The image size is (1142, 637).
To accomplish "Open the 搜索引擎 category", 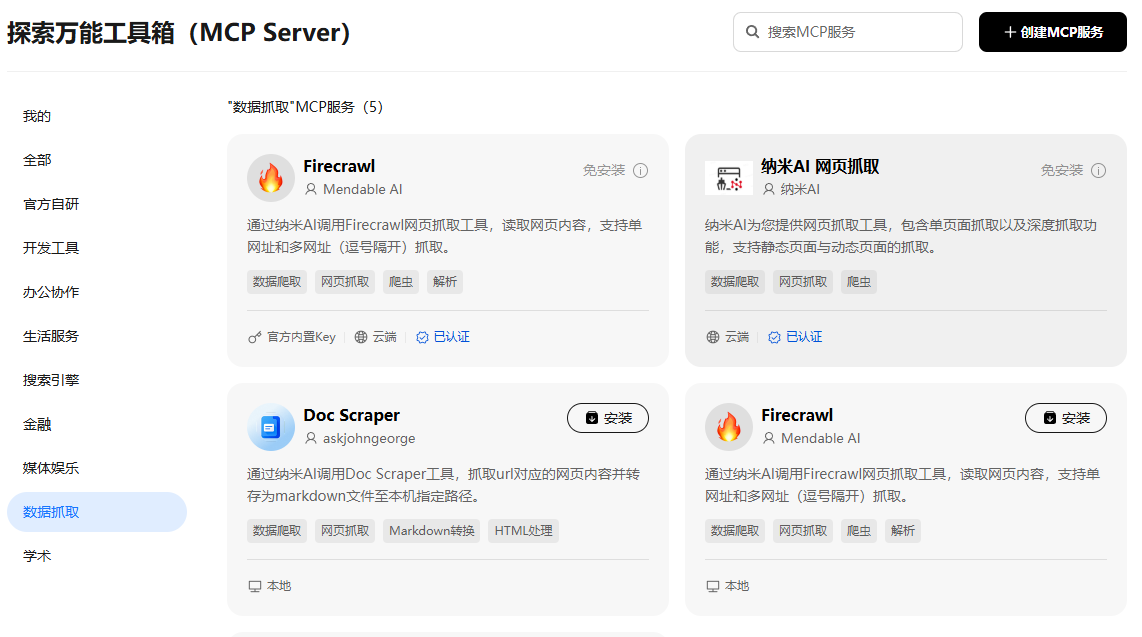I will (x=51, y=380).
